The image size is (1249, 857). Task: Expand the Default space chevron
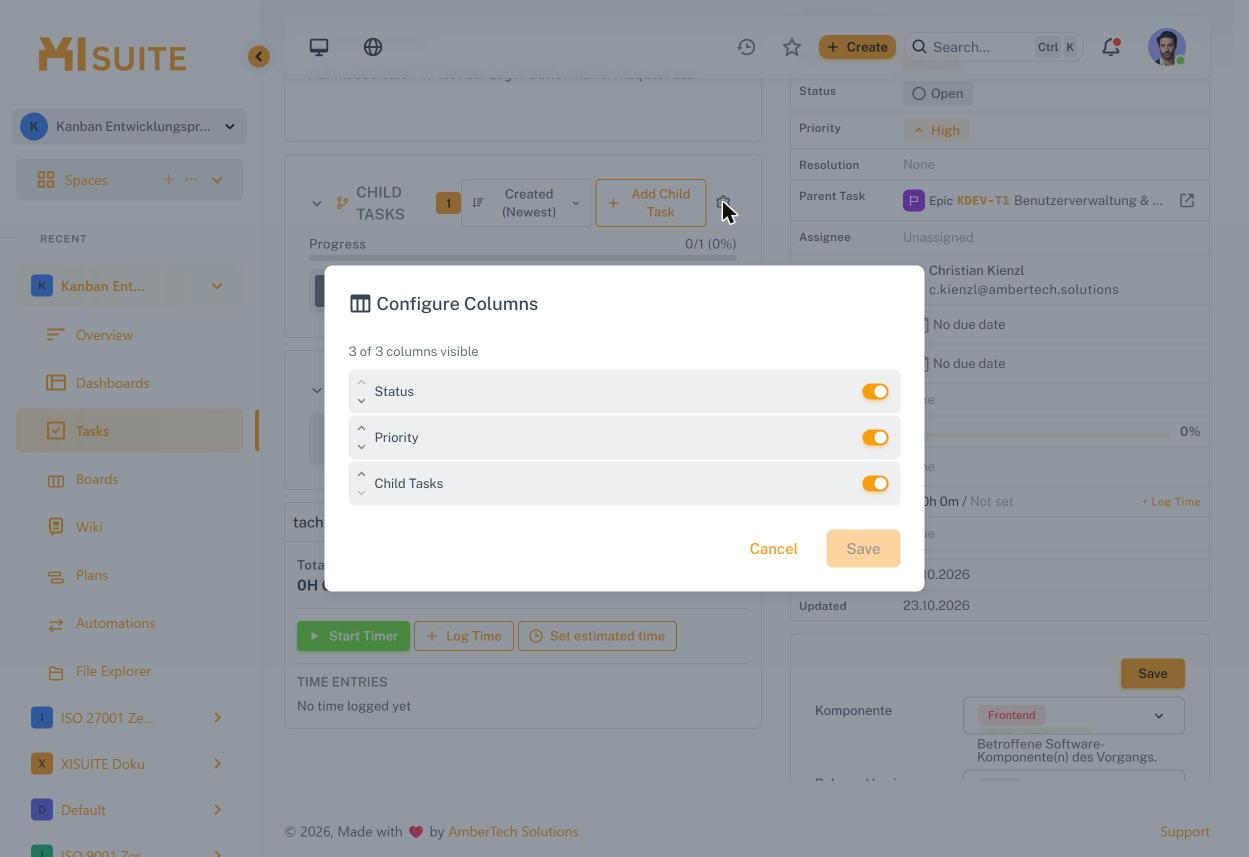[217, 810]
